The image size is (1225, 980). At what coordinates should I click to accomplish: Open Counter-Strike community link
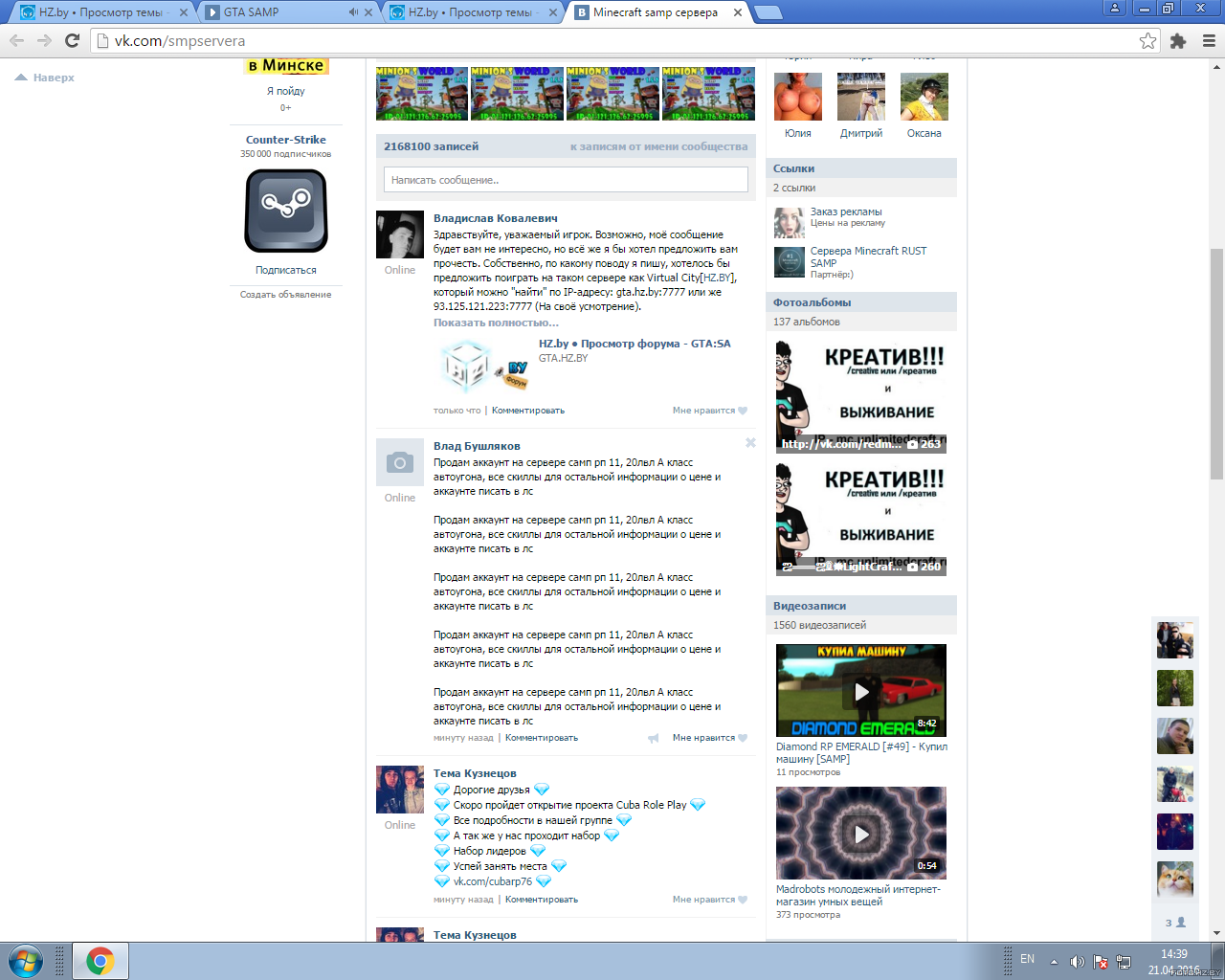[285, 140]
